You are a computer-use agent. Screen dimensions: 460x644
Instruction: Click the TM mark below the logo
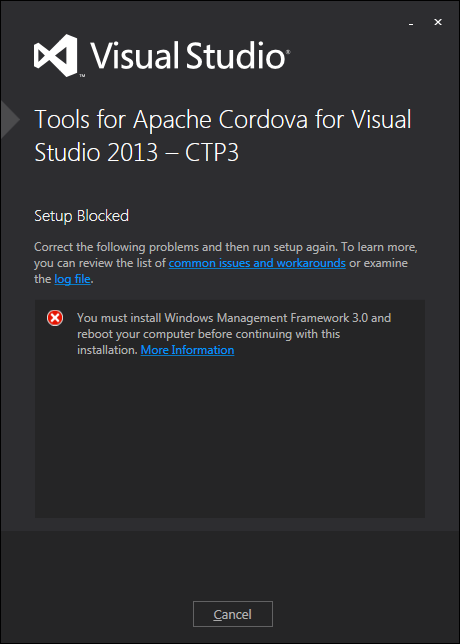(82, 76)
